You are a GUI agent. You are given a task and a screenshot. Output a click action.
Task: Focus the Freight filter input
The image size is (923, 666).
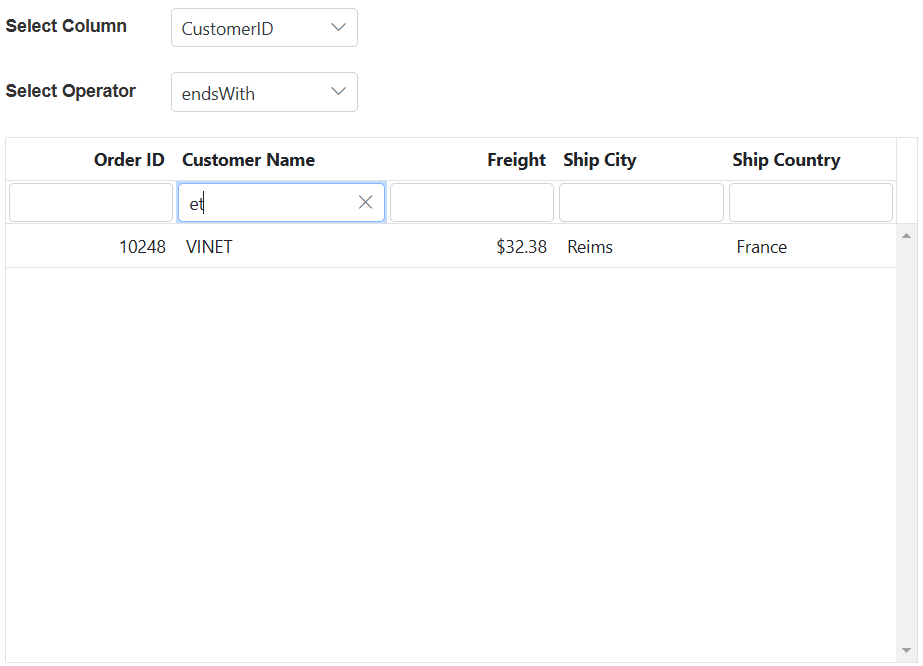(471, 203)
